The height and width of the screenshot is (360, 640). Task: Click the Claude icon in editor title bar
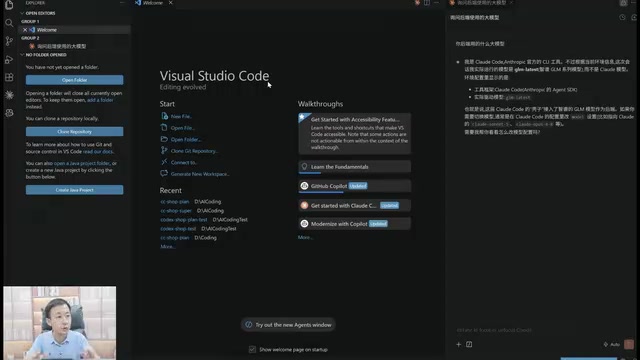pos(417,3)
